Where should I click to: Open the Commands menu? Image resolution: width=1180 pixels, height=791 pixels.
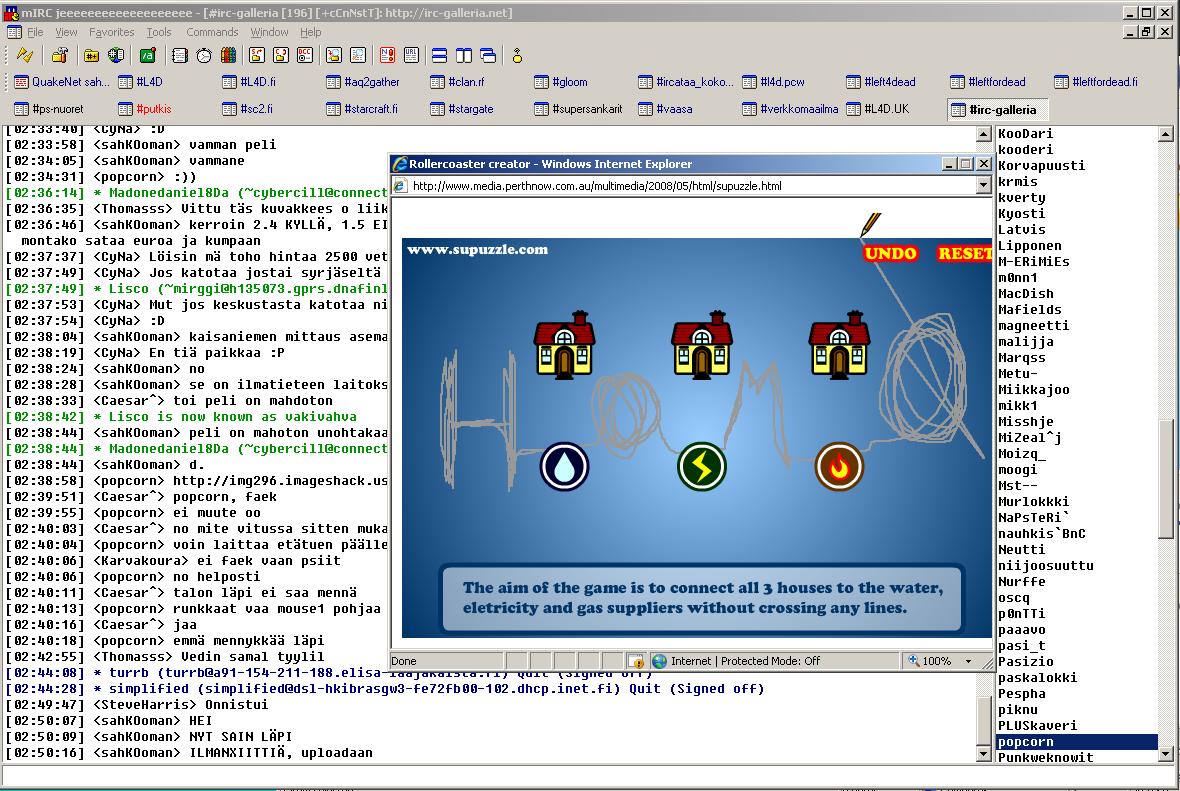coord(212,32)
